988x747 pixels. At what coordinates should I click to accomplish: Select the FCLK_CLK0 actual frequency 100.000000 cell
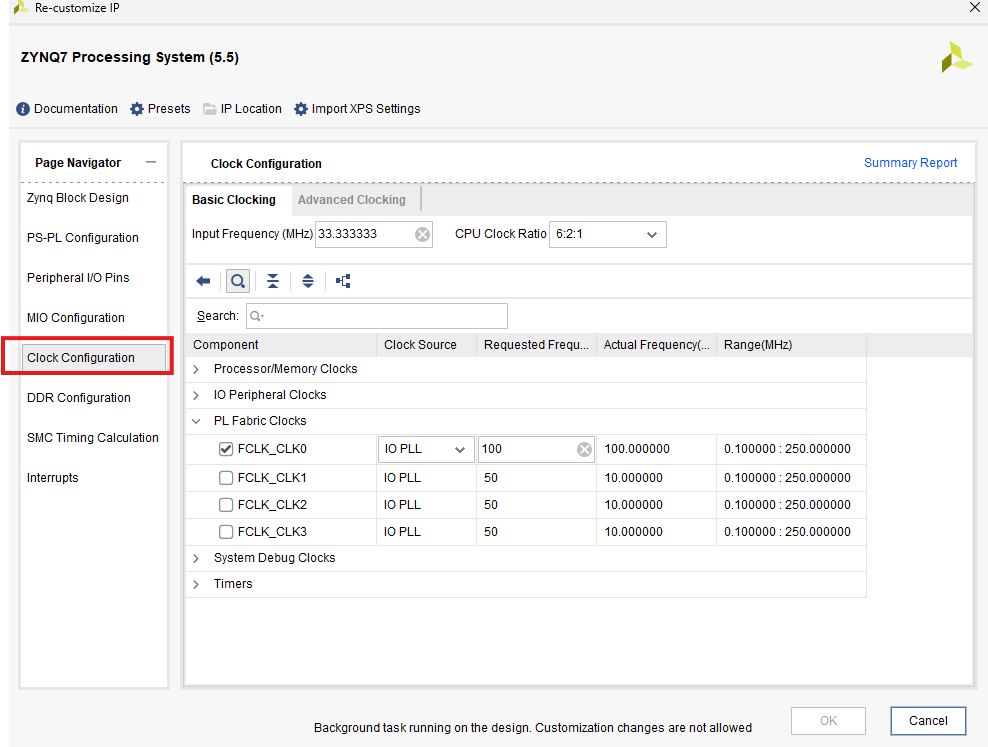tap(657, 449)
